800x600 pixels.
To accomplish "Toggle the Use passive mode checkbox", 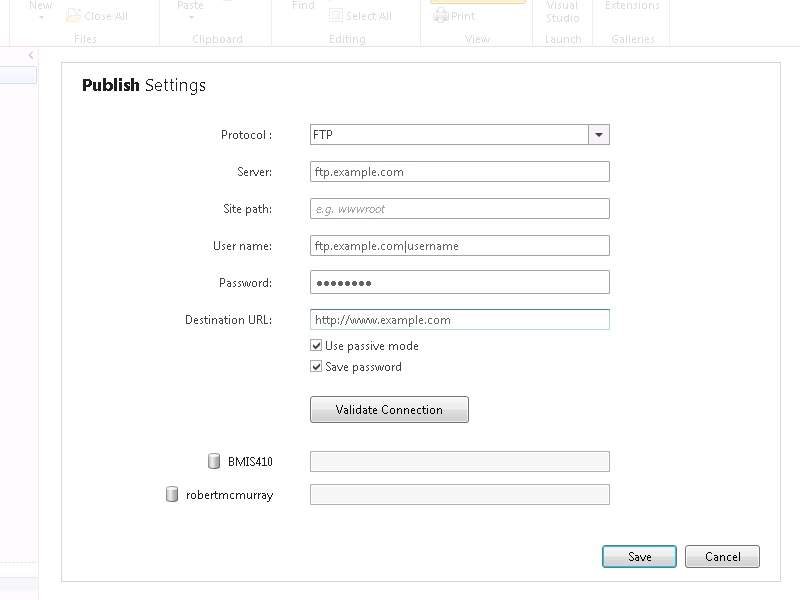I will point(317,346).
